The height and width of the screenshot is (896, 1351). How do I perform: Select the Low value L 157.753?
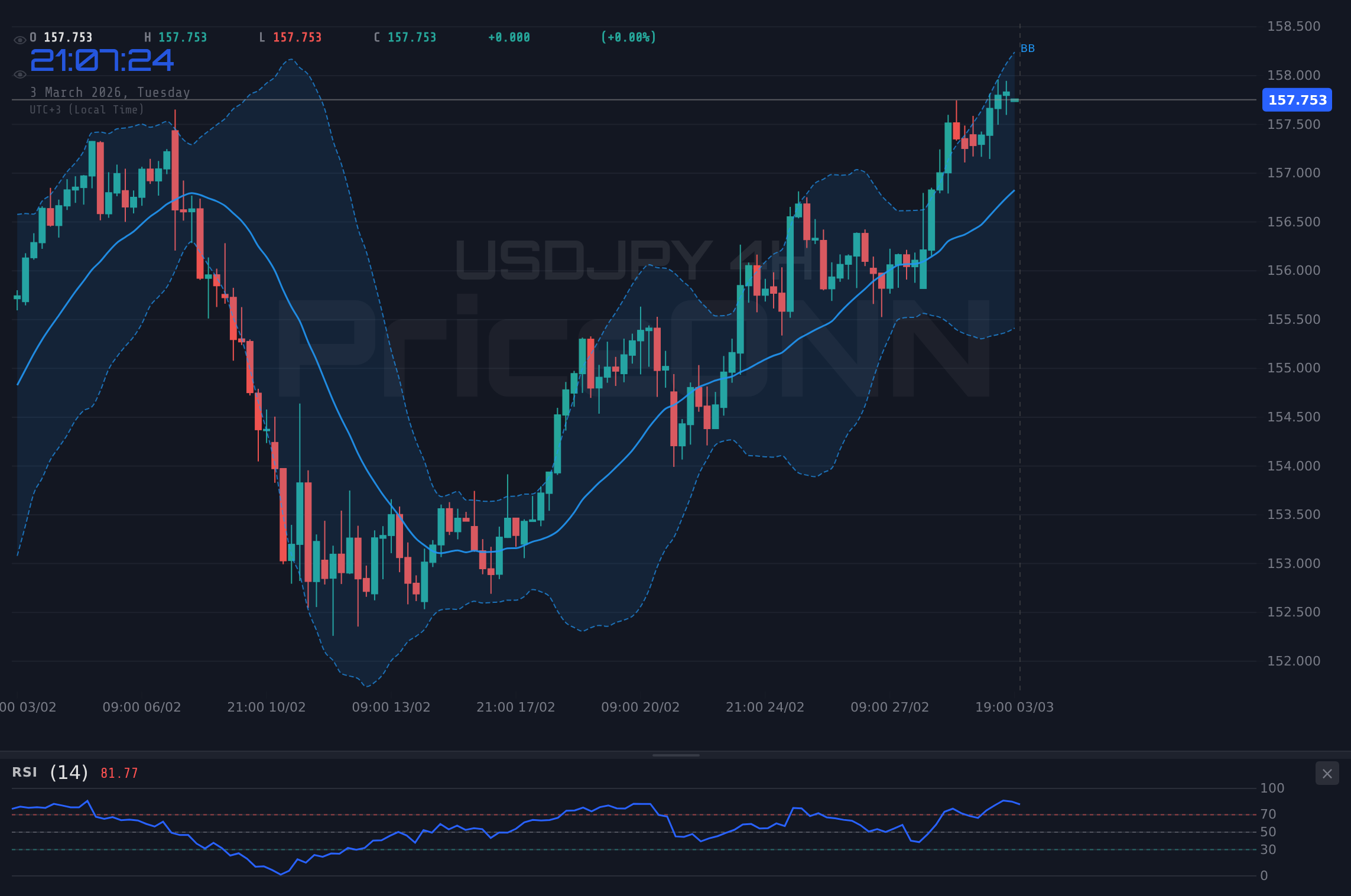click(x=291, y=37)
